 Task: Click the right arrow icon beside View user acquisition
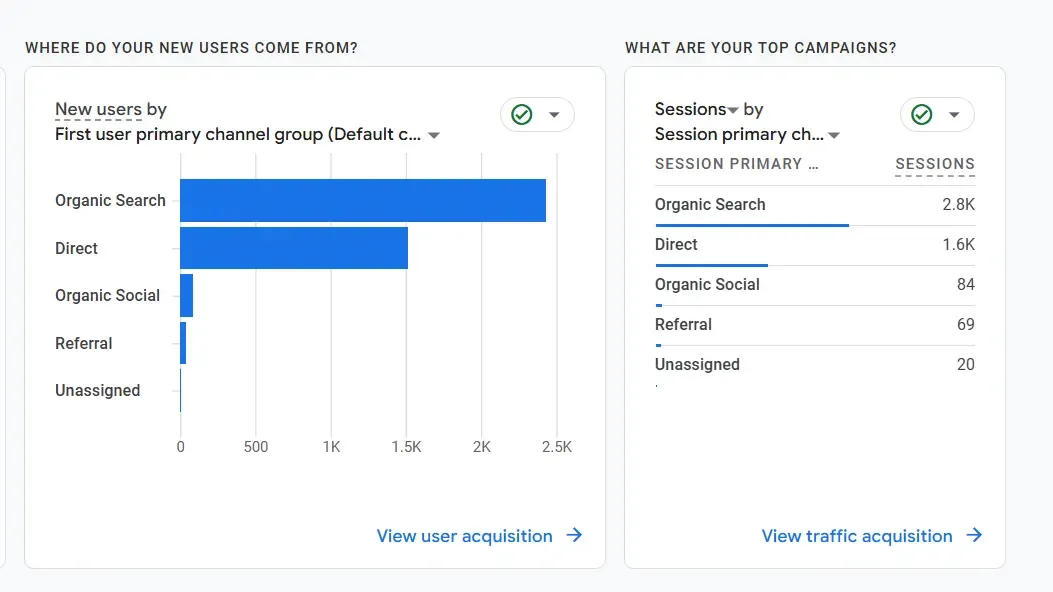coord(573,536)
